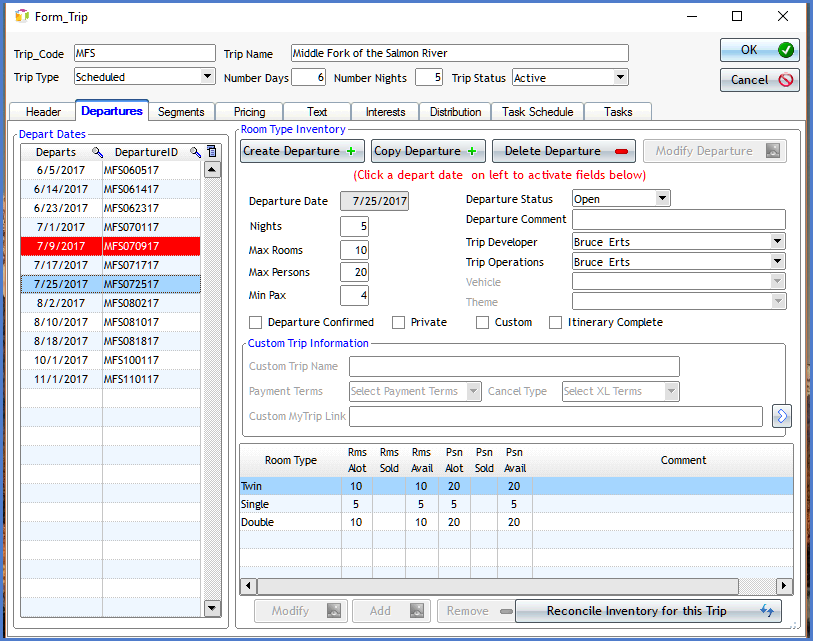Open the Trip Type dropdown

click(207, 76)
